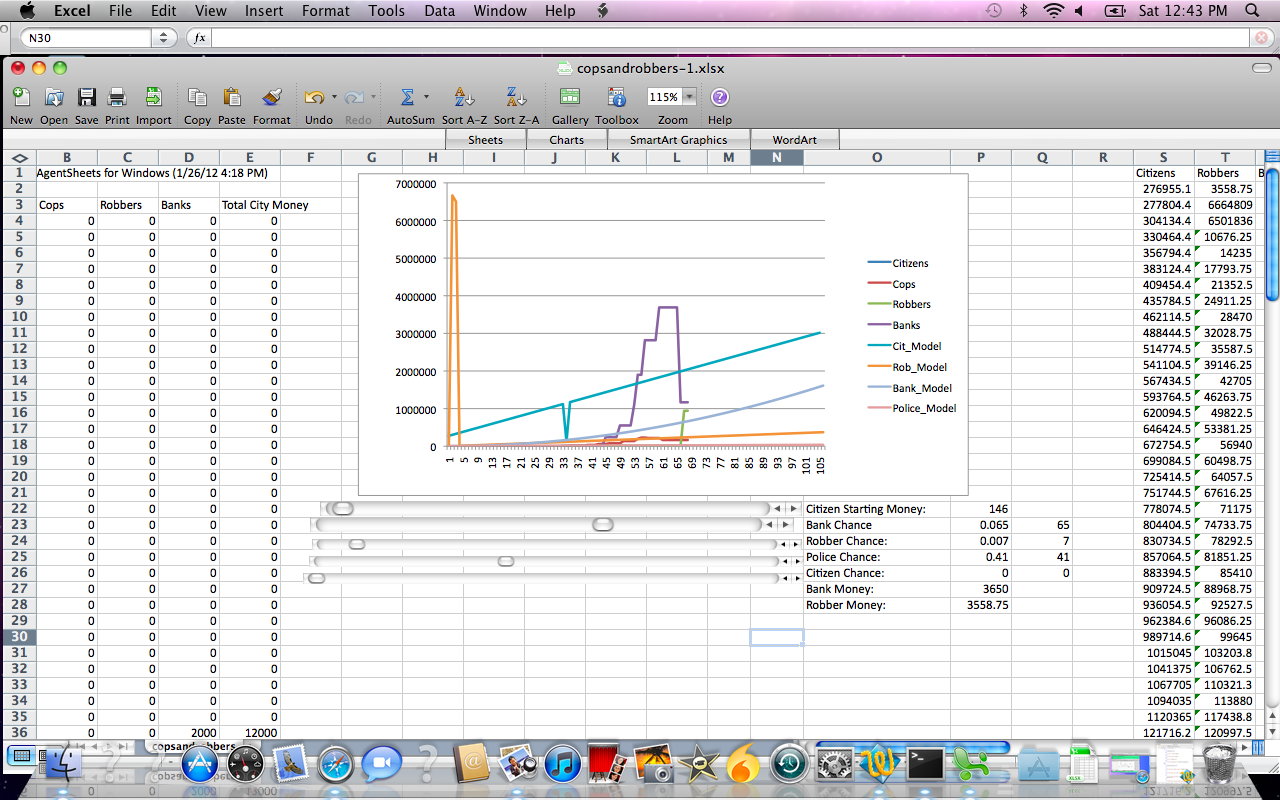Open the Format menu
Image resolution: width=1280 pixels, height=800 pixels.
click(326, 11)
